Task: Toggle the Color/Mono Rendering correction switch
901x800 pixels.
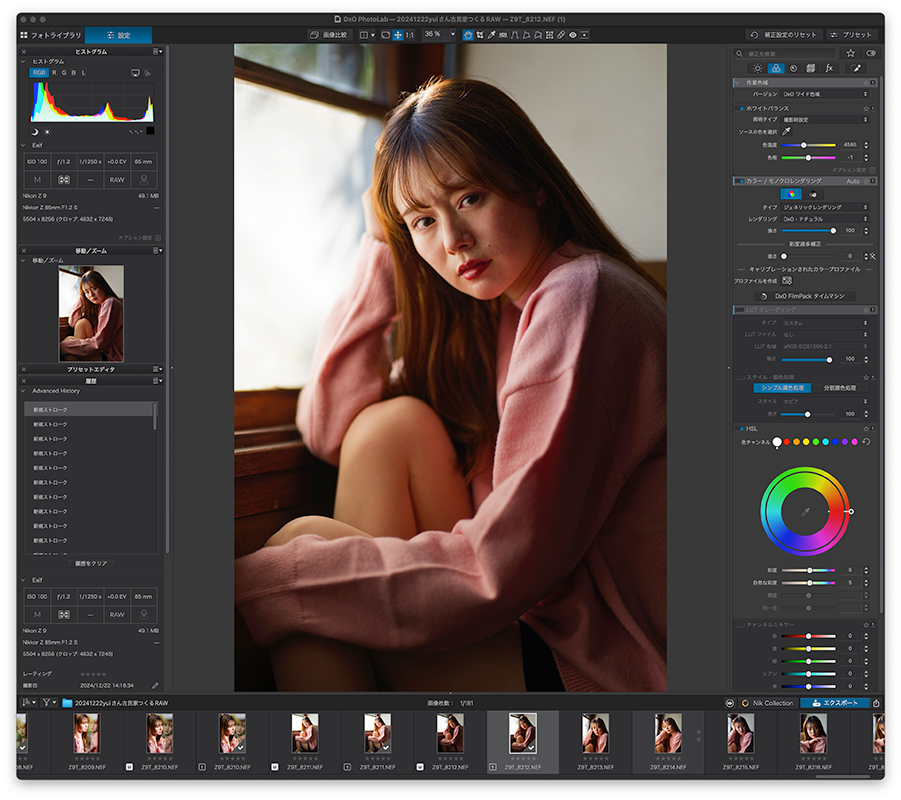Action: 740,181
